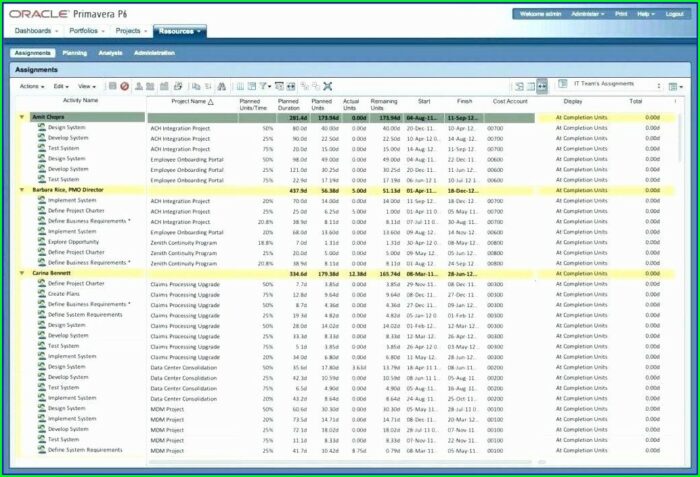The height and width of the screenshot is (477, 700).
Task: Click the blue full-screen maximize icon
Action: (x=328, y=86)
